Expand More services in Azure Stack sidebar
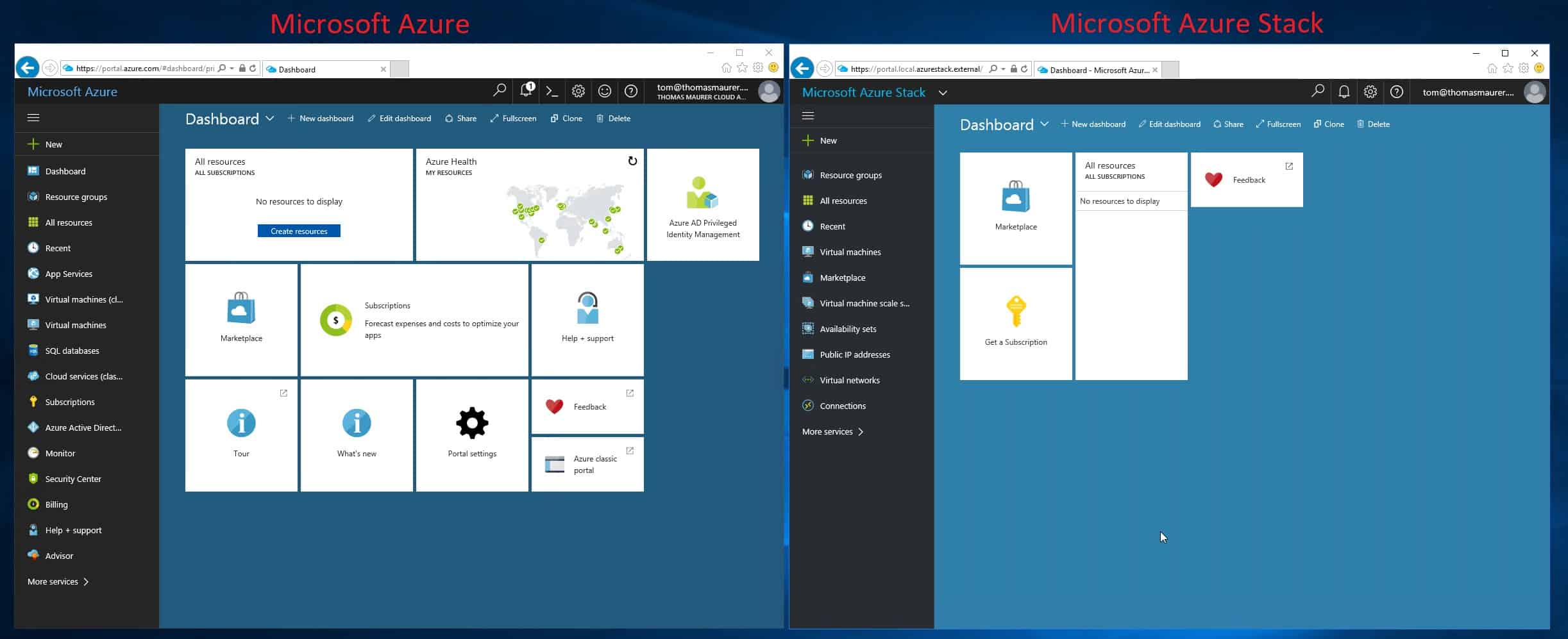 (834, 431)
